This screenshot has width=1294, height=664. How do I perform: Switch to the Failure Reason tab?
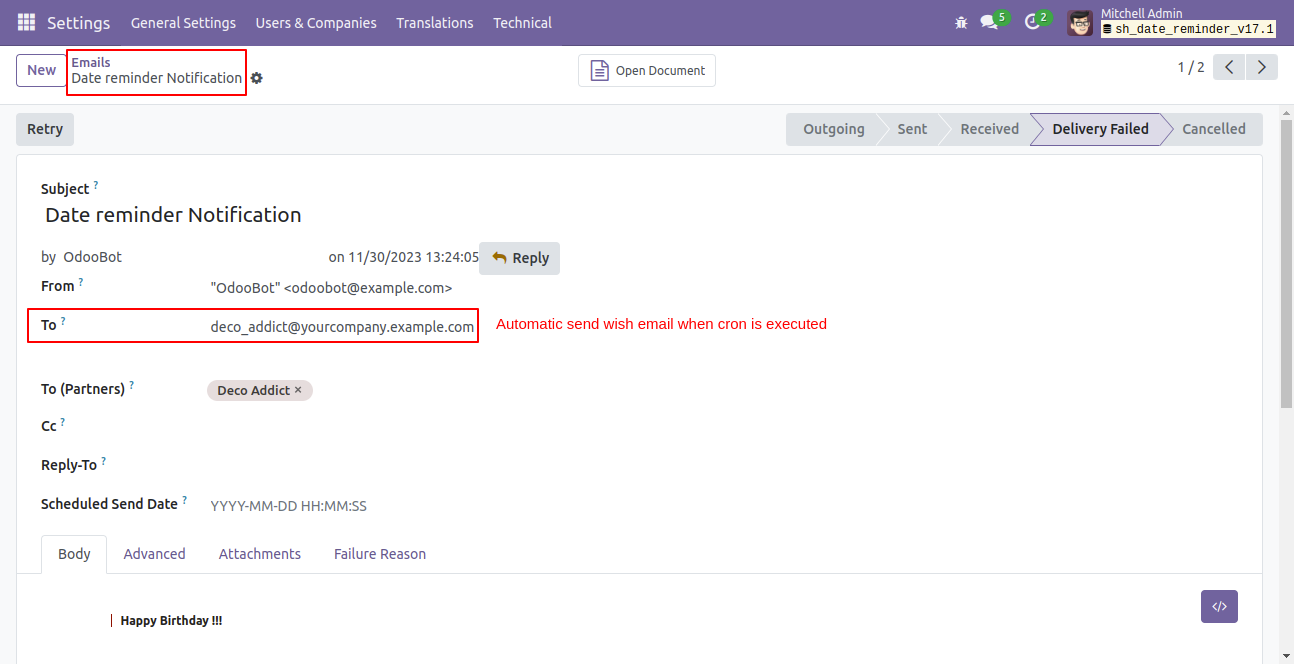(380, 554)
